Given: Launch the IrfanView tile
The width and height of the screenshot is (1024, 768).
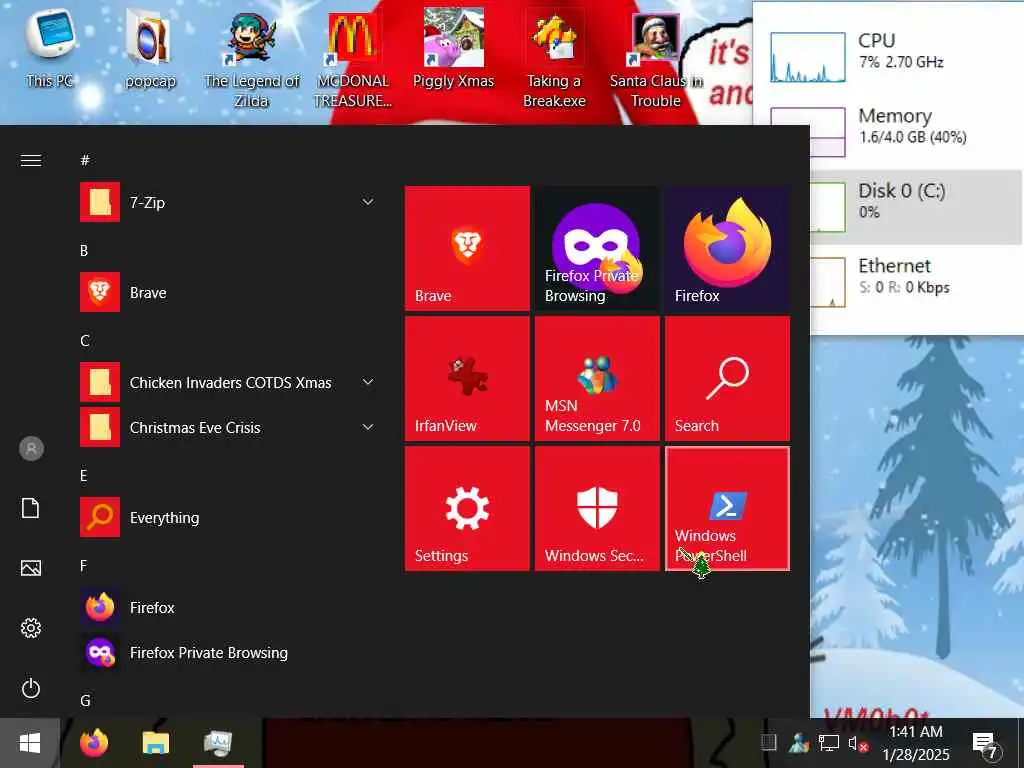Looking at the screenshot, I should [467, 378].
